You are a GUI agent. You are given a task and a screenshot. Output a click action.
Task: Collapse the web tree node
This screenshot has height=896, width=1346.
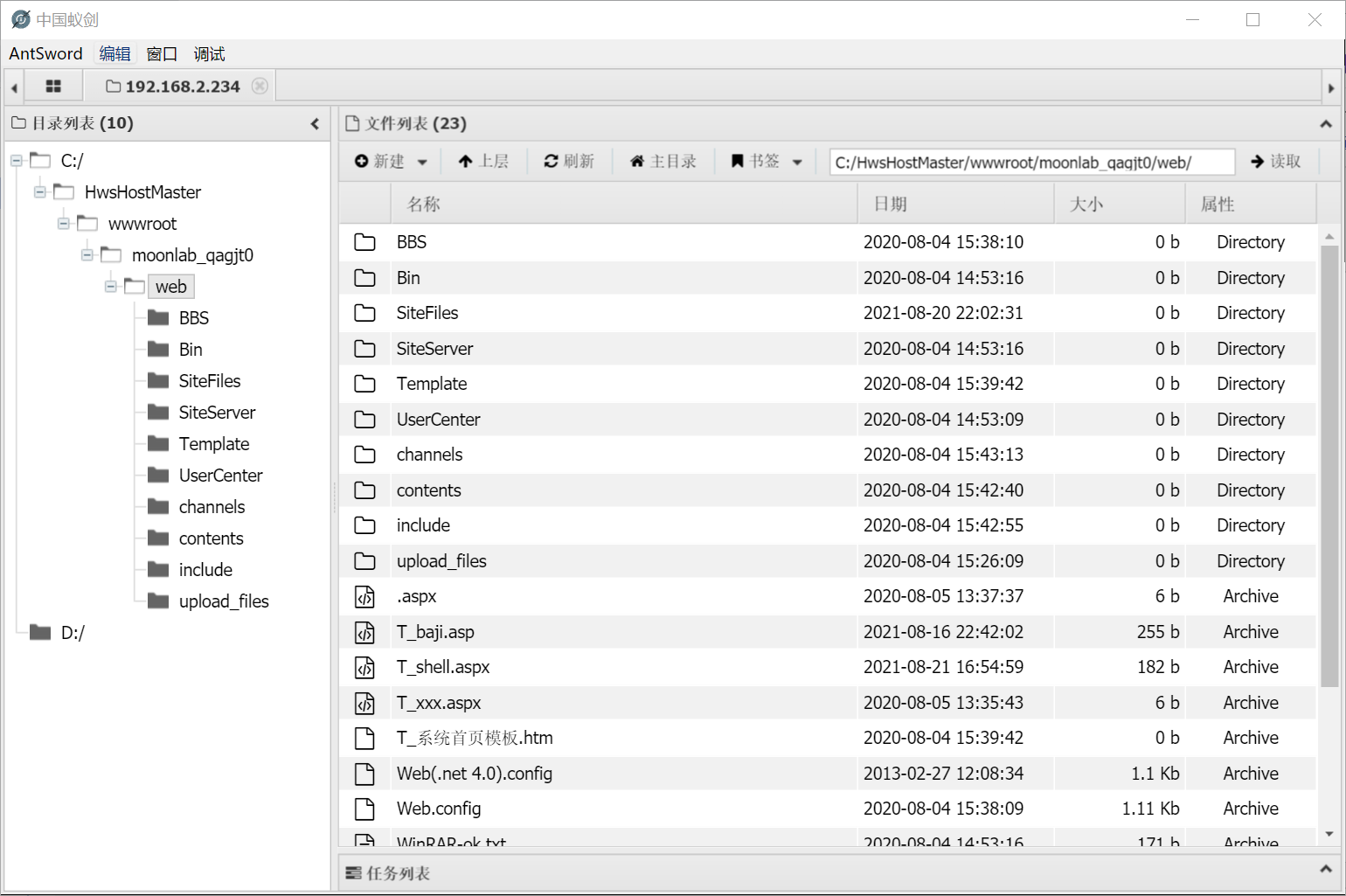point(111,287)
